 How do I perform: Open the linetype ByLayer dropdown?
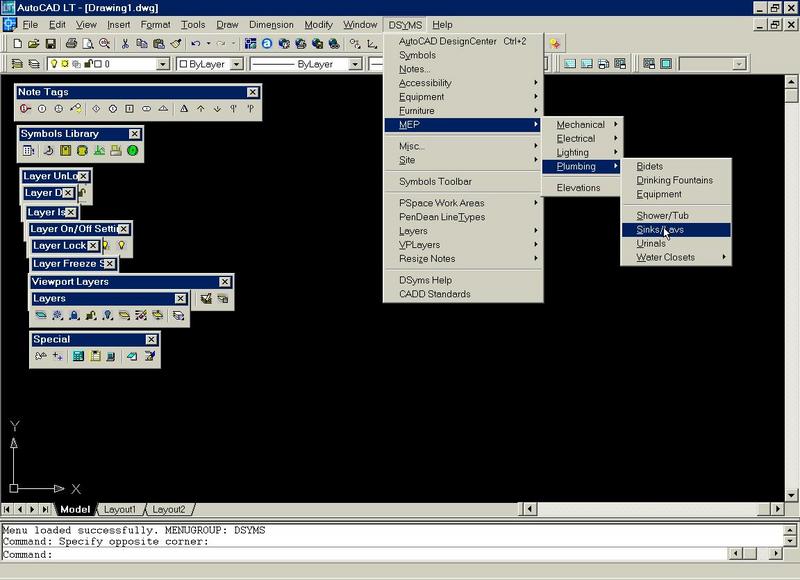pos(355,64)
